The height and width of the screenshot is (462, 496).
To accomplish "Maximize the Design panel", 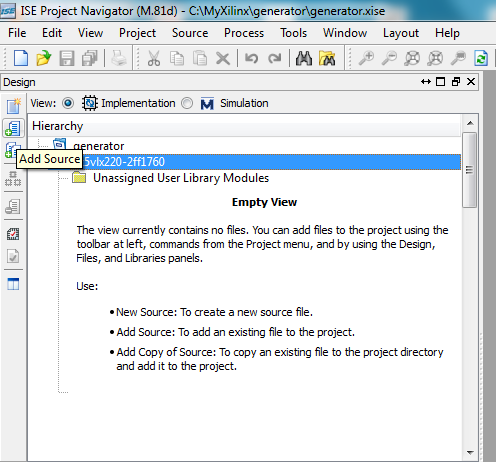I will point(440,82).
